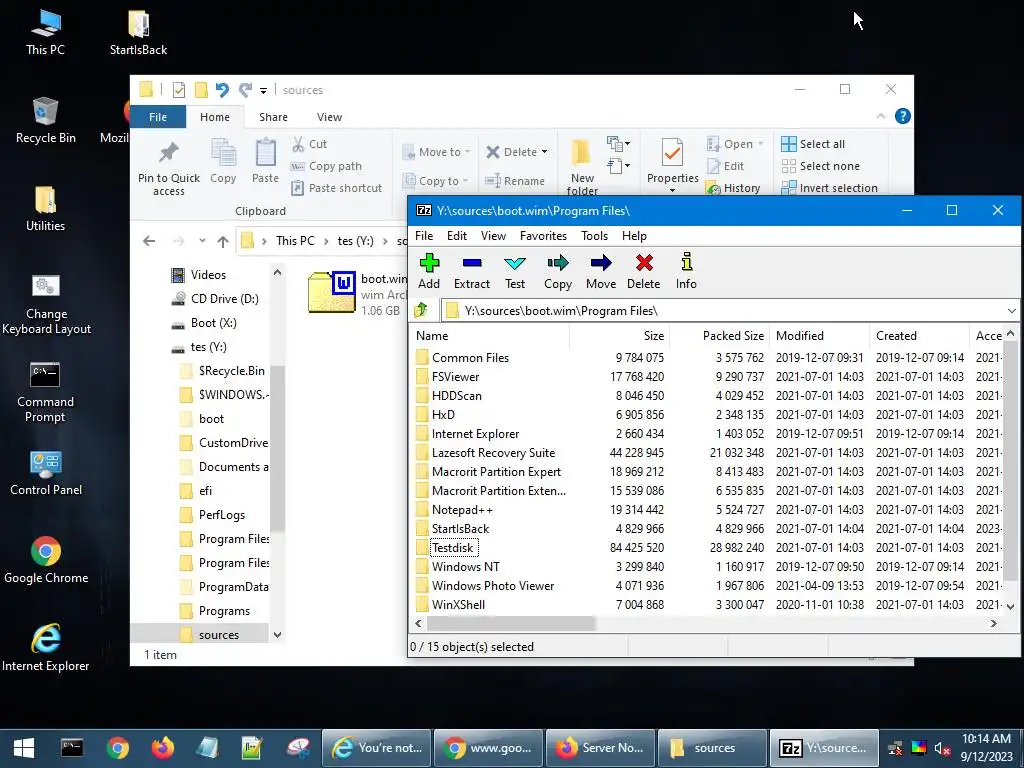Open Explorer Help question mark icon
Screen dimensions: 1024x768
tap(903, 116)
